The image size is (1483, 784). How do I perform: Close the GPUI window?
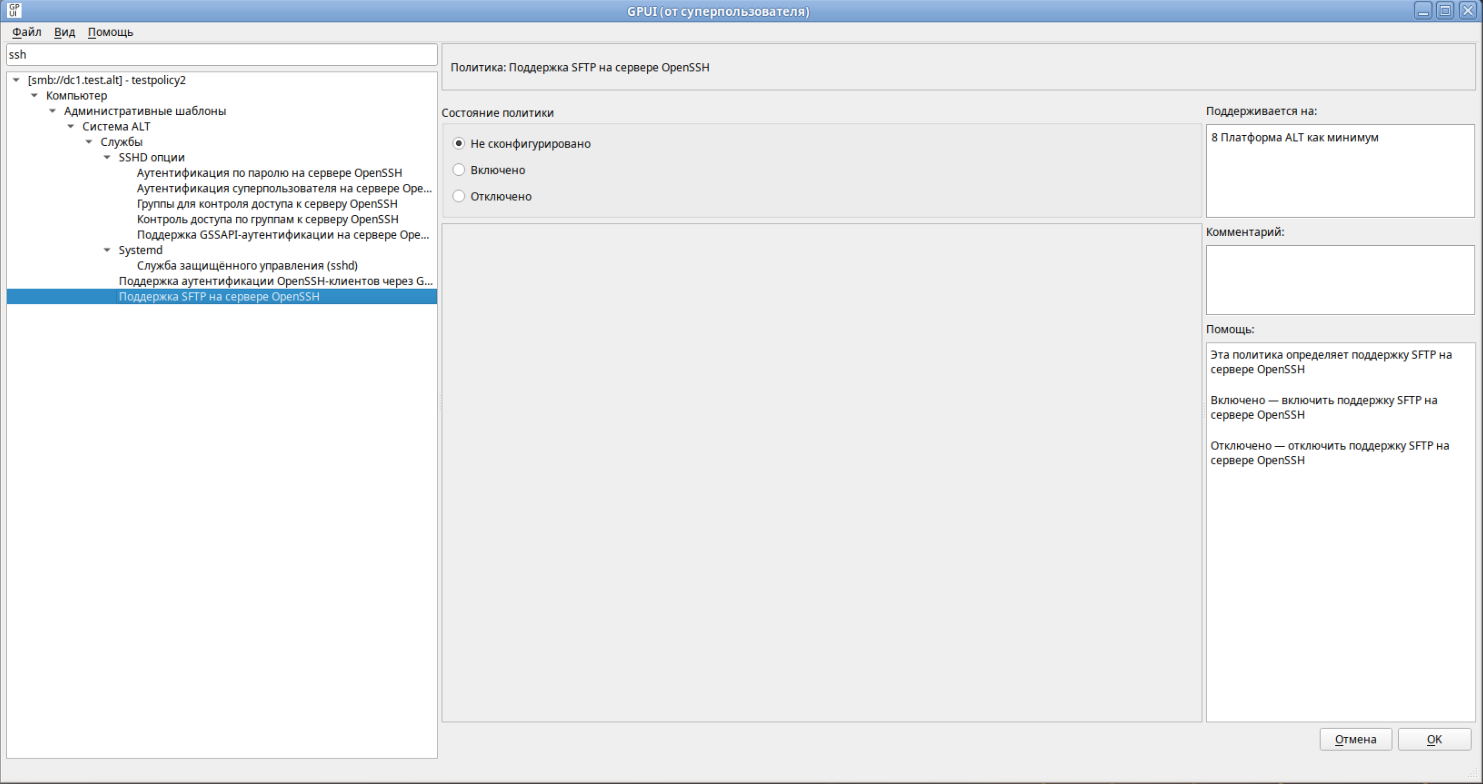1466,11
